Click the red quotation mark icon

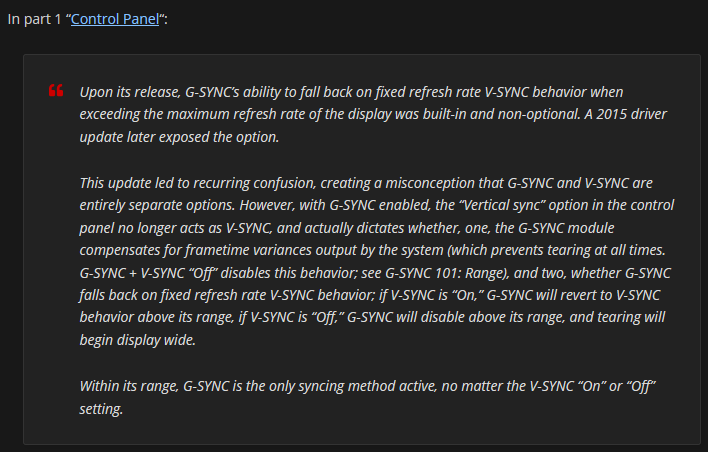(56, 90)
